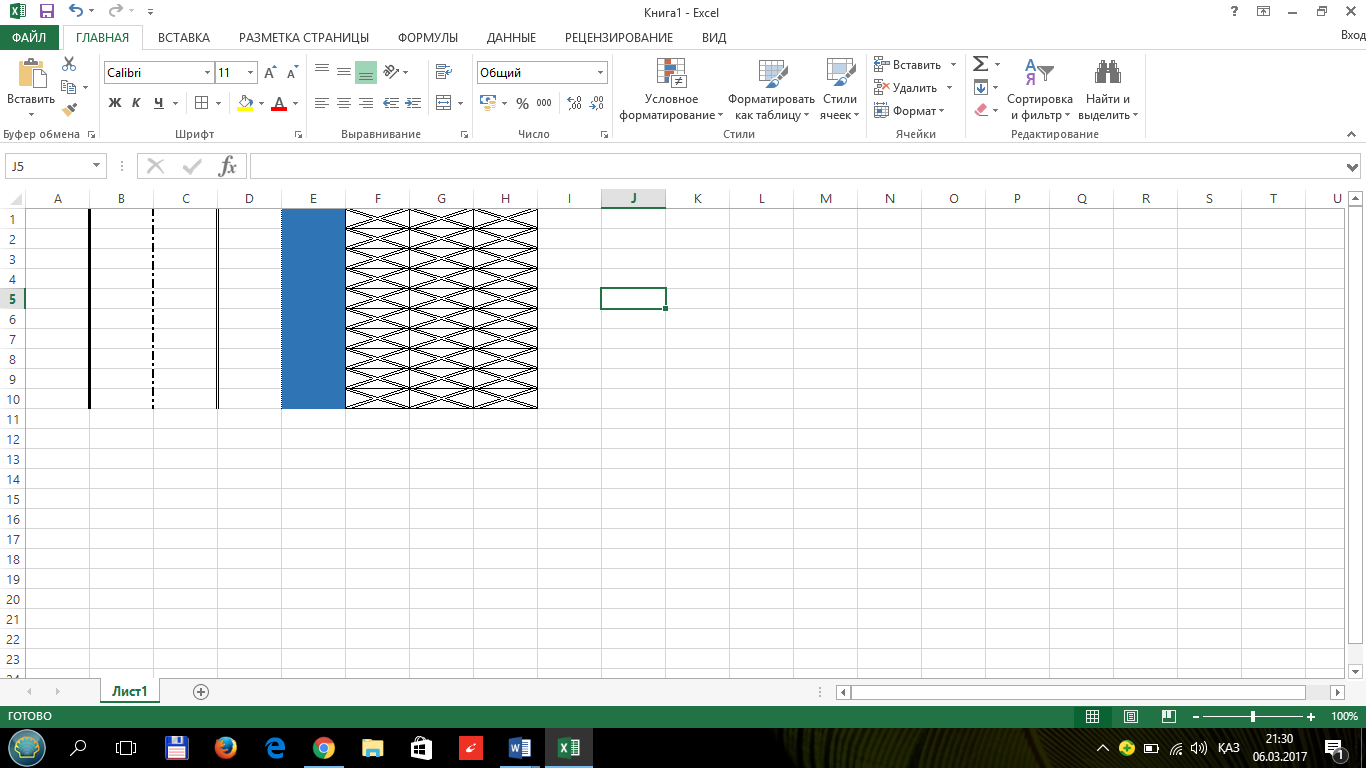This screenshot has width=1366, height=768.
Task: Click Формат in the Ячейки group
Action: (x=909, y=110)
